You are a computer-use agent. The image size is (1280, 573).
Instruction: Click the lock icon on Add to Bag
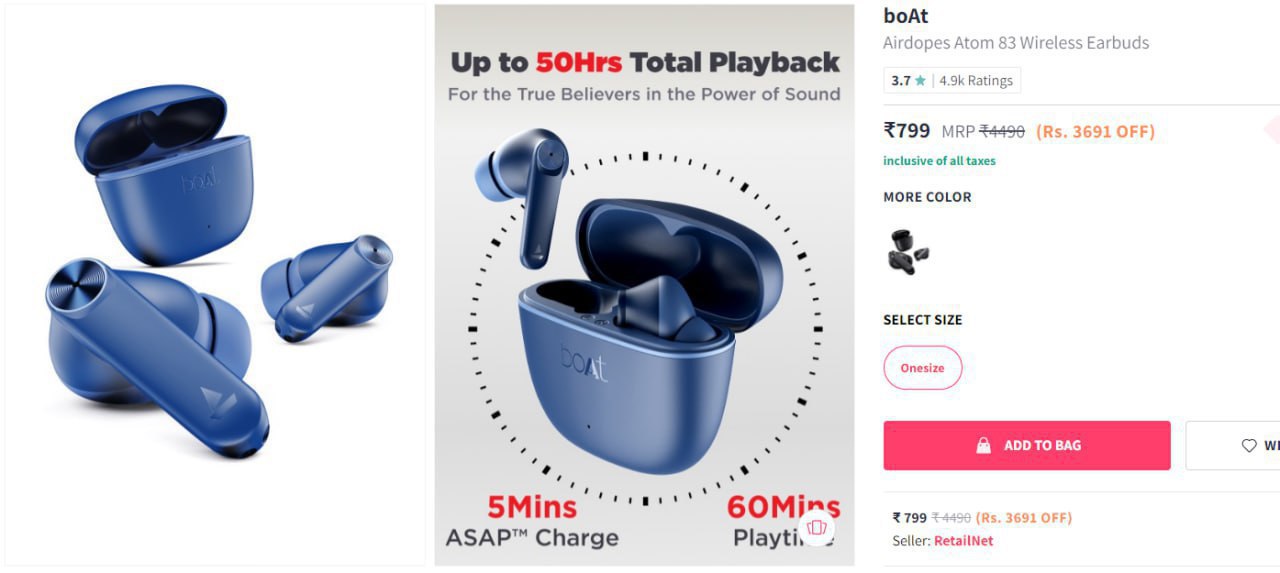pos(984,446)
